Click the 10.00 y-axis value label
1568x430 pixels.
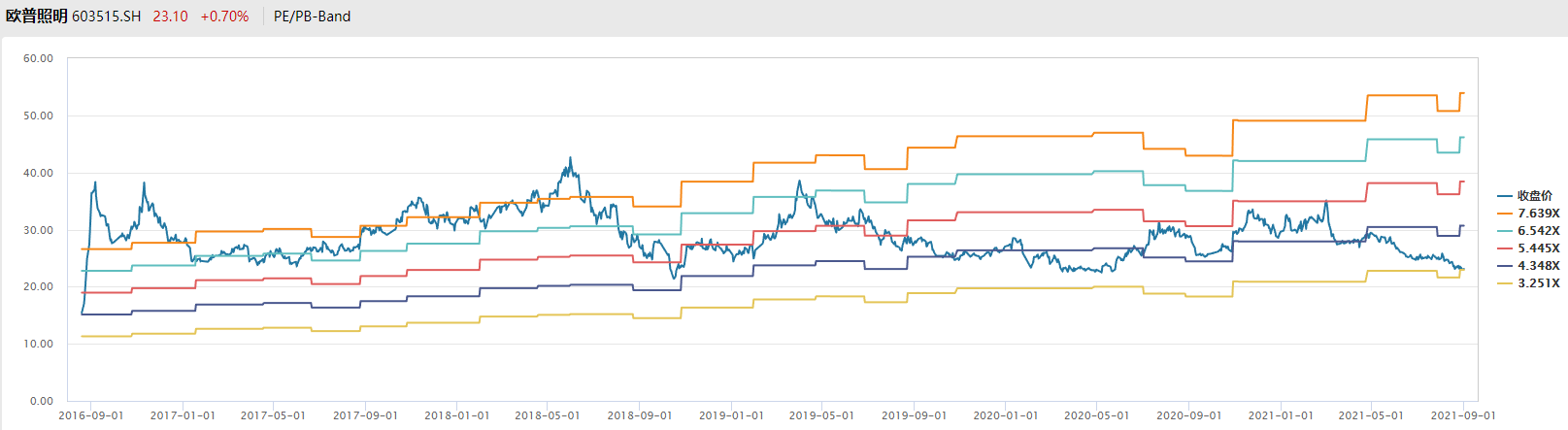(x=39, y=344)
